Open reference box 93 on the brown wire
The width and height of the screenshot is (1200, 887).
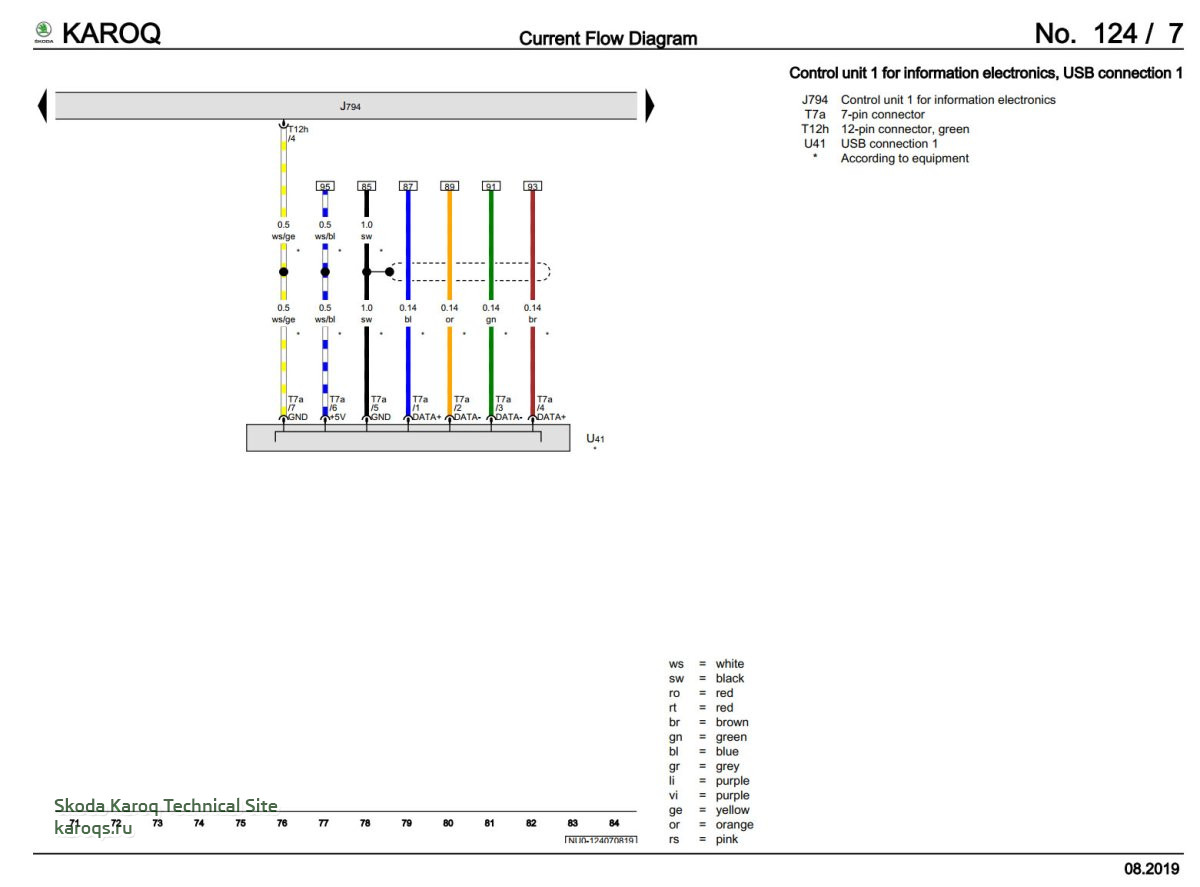click(x=532, y=186)
